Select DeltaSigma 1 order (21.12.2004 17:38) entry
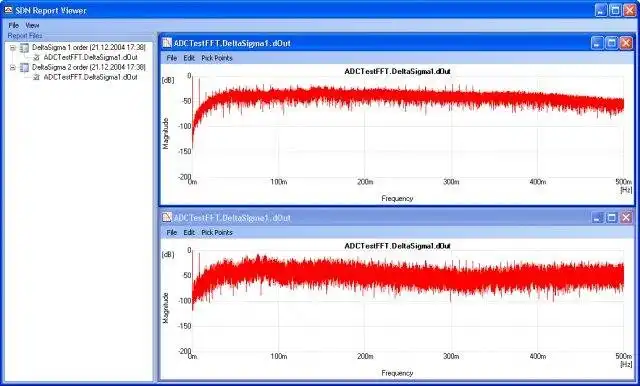 [x=89, y=47]
